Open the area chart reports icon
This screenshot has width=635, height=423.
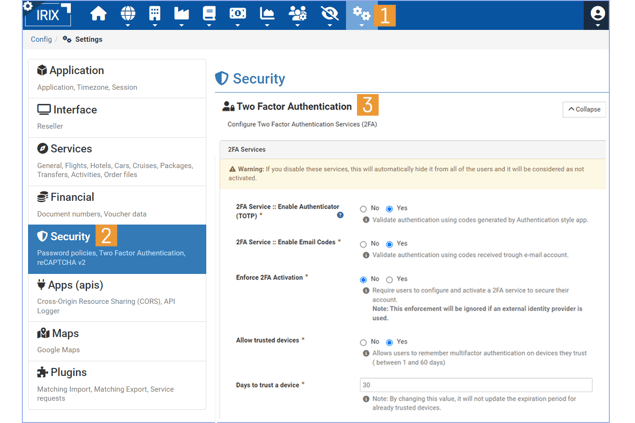[x=267, y=15]
